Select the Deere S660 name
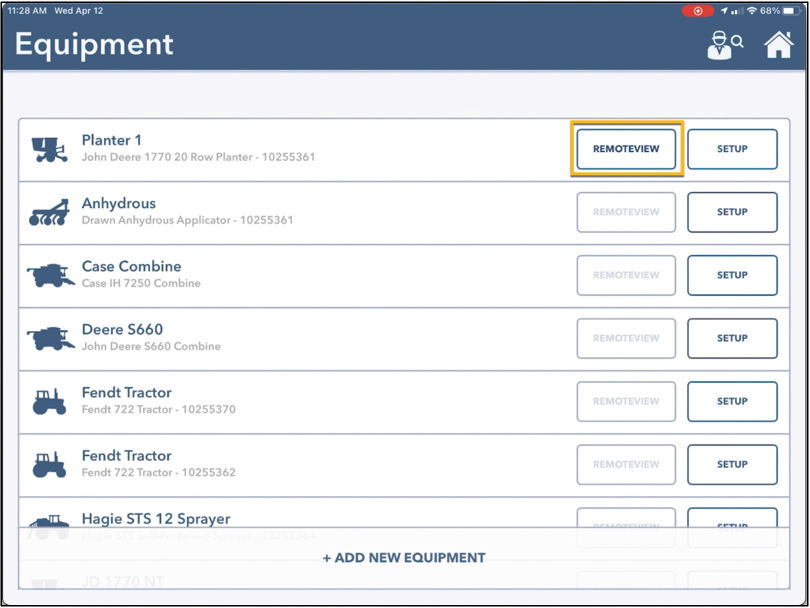 [122, 329]
